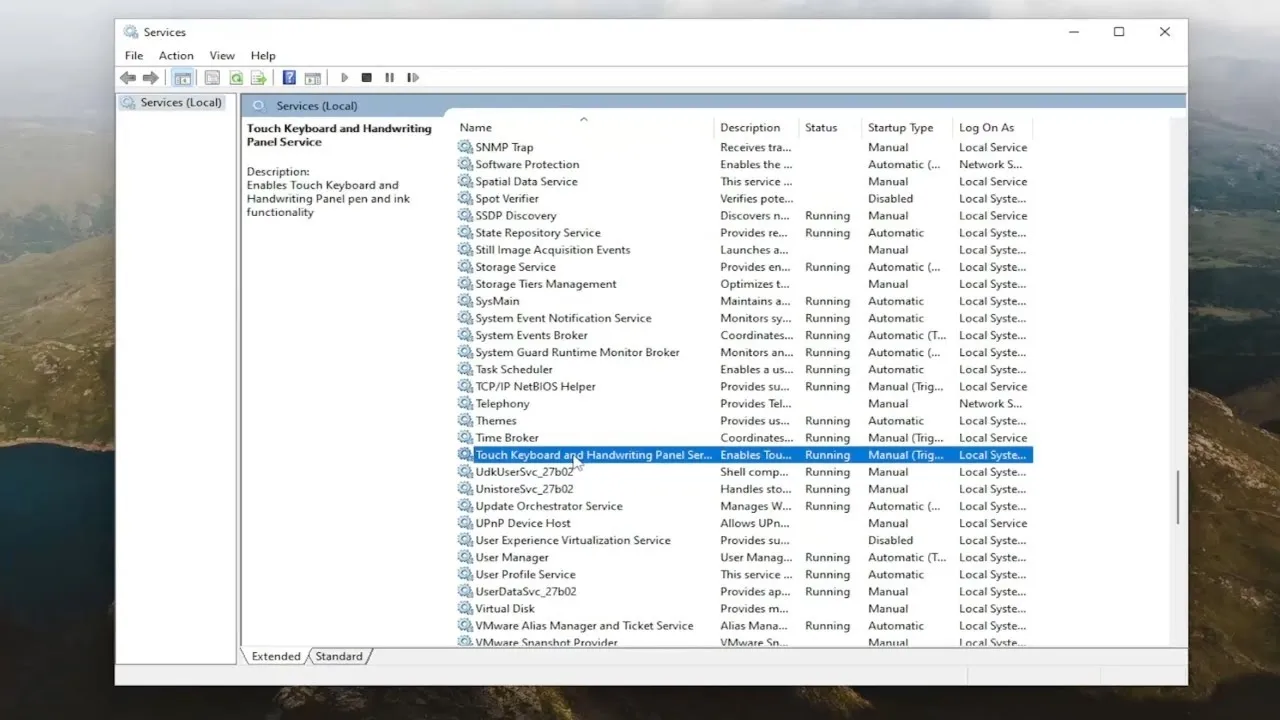The width and height of the screenshot is (1280, 720).
Task: Open Help using the toolbar icon
Action: point(289,77)
